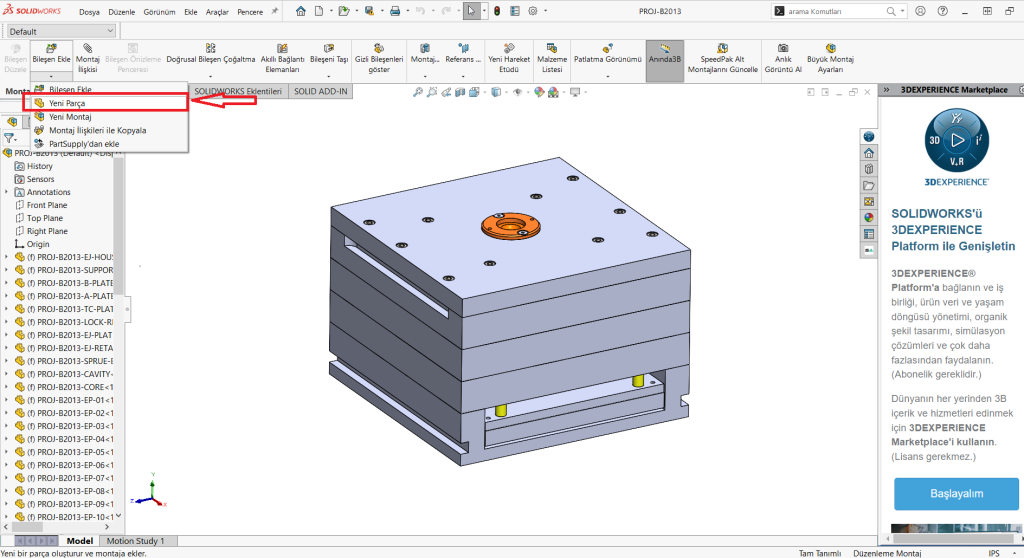1024x558 pixels.
Task: Choose Yeni Montaj in the dropdown list
Action: point(70,116)
